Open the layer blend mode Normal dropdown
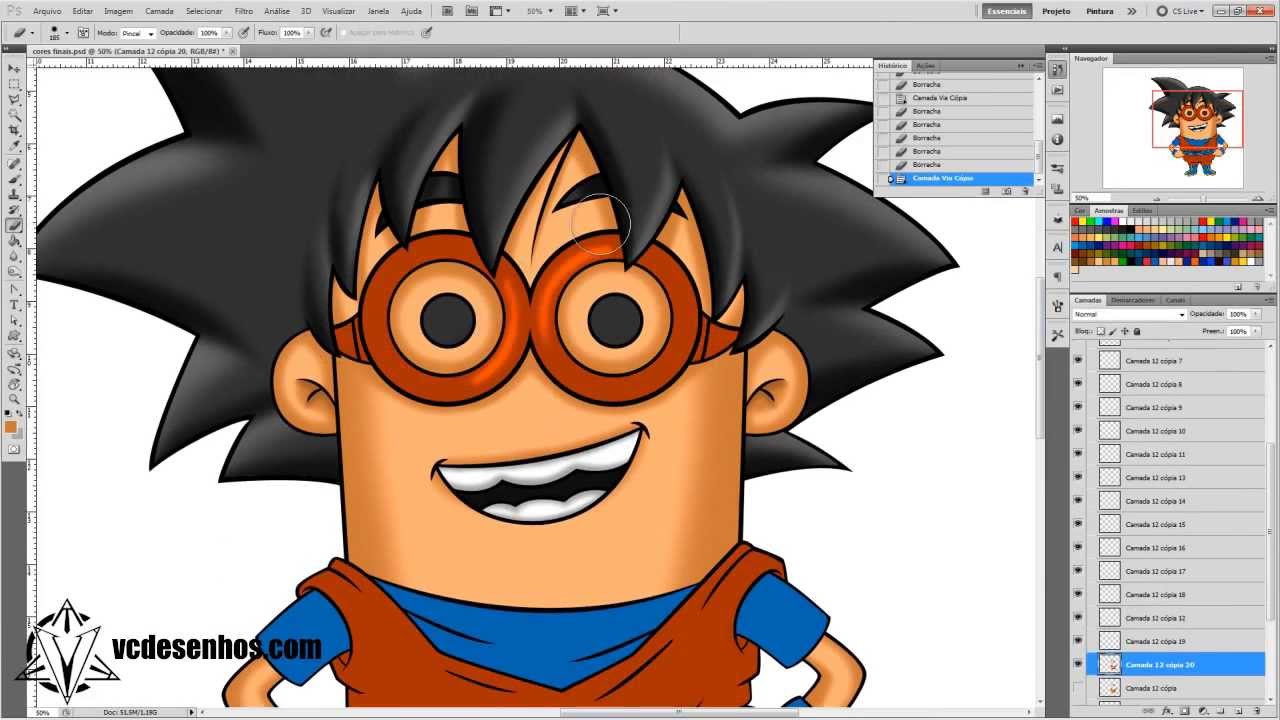Image resolution: width=1280 pixels, height=720 pixels. point(1130,314)
